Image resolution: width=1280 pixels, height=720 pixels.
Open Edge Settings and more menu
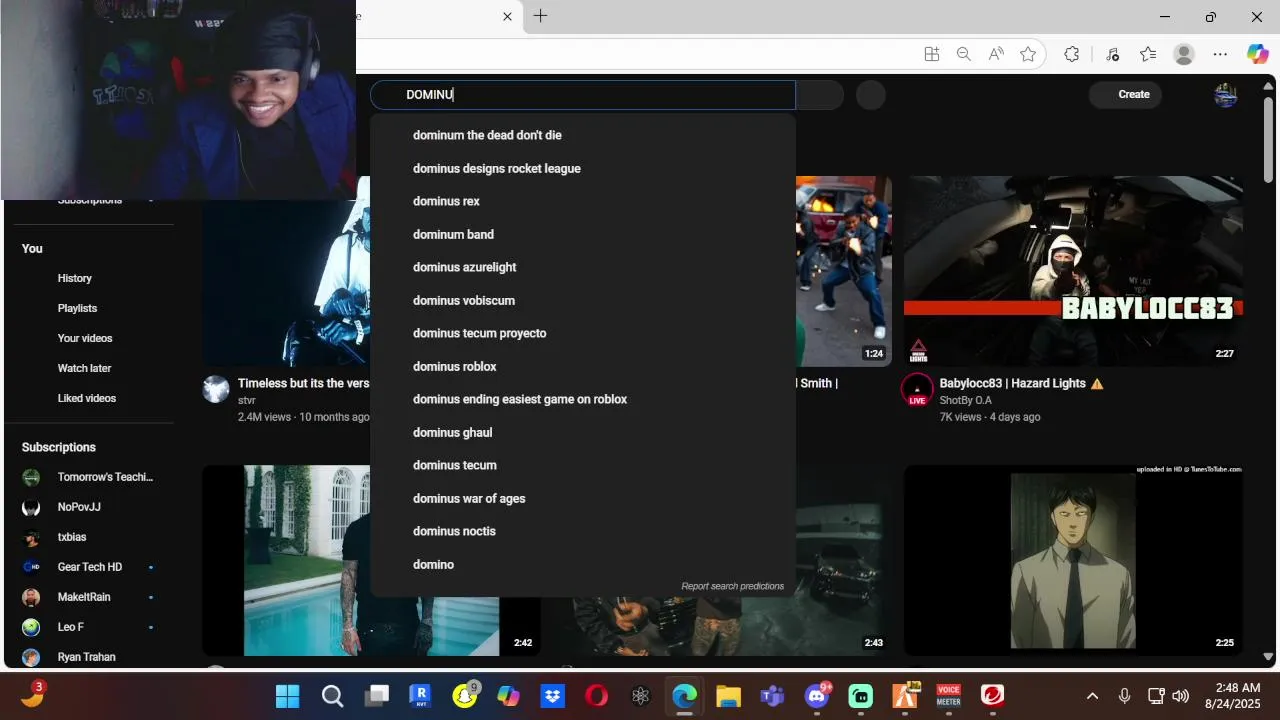point(1220,55)
